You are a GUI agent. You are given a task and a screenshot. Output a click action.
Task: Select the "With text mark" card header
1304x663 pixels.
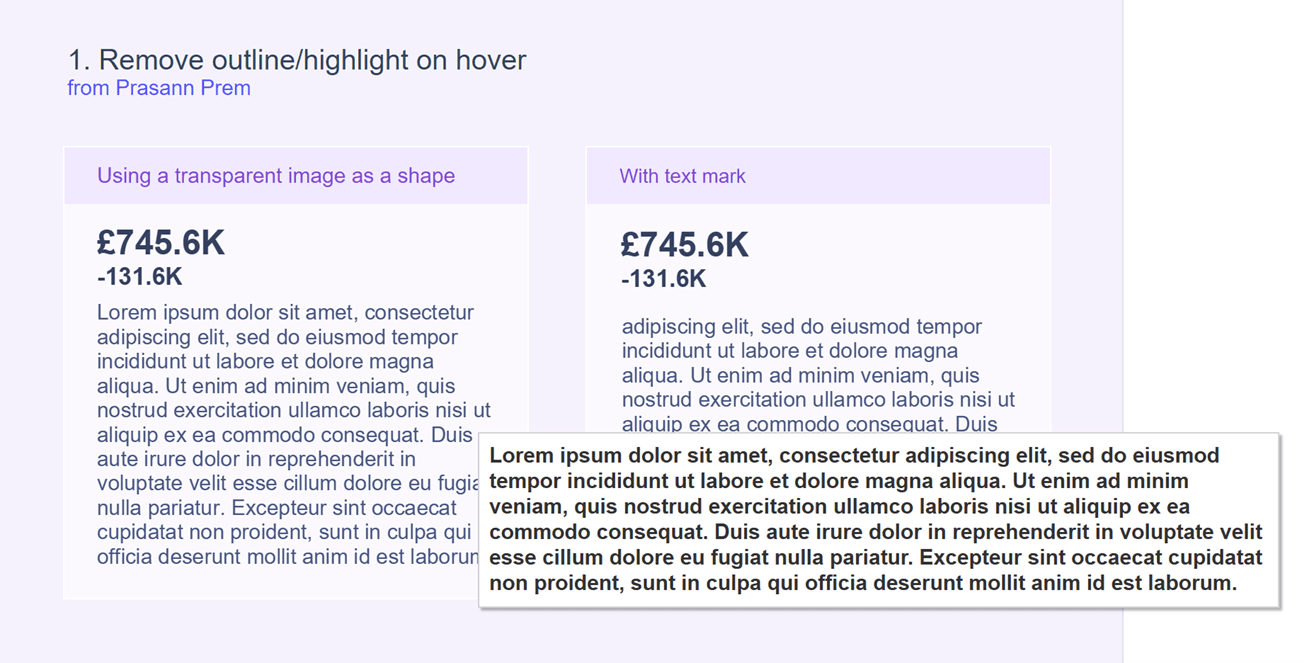[x=682, y=176]
